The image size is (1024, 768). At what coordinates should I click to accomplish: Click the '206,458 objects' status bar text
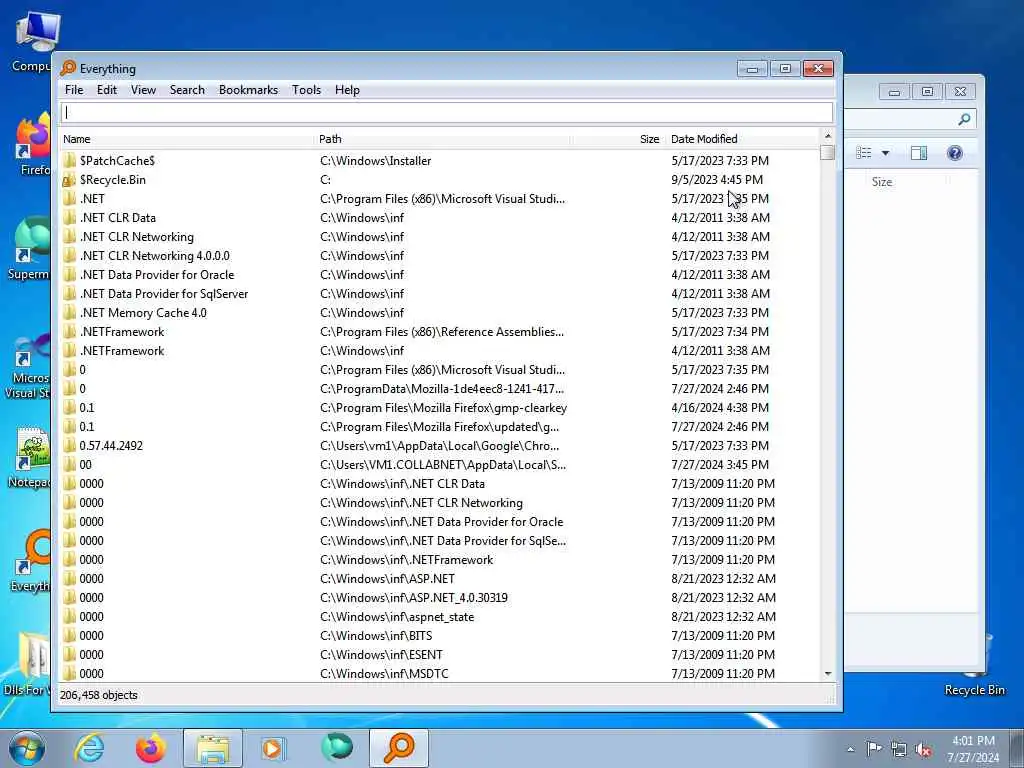(x=99, y=695)
